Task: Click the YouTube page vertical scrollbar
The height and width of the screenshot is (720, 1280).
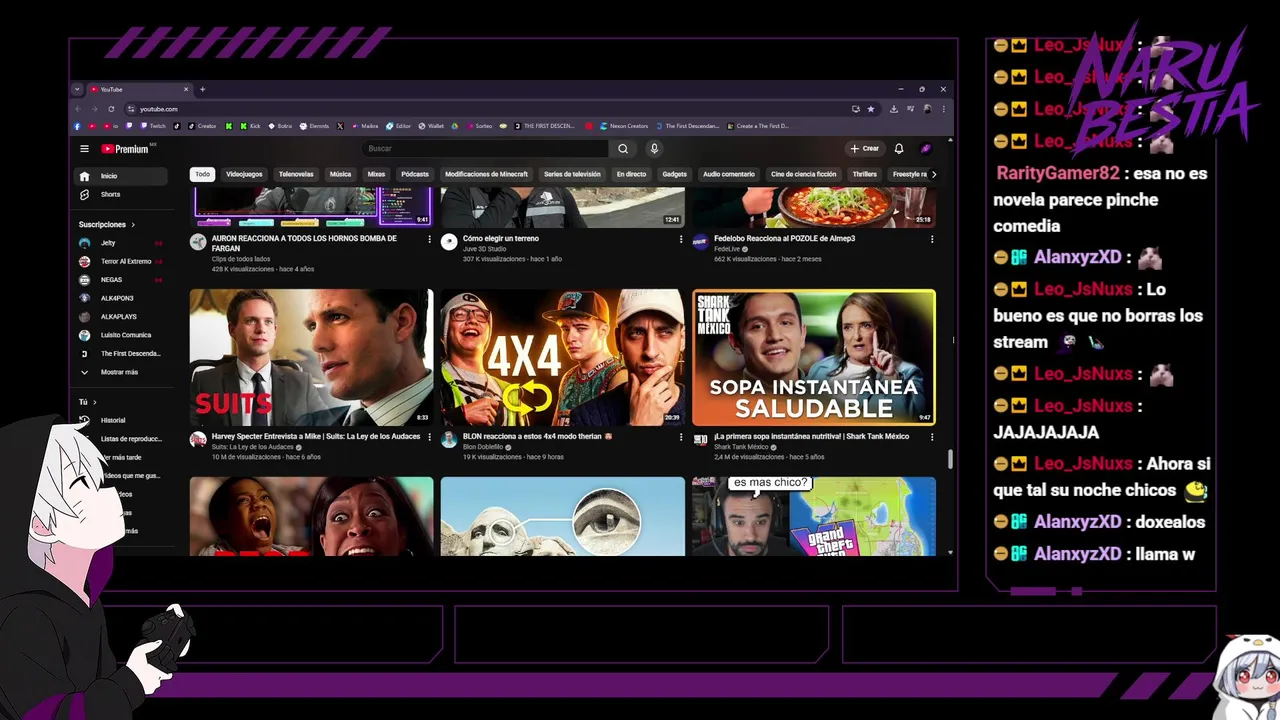Action: tap(950, 459)
